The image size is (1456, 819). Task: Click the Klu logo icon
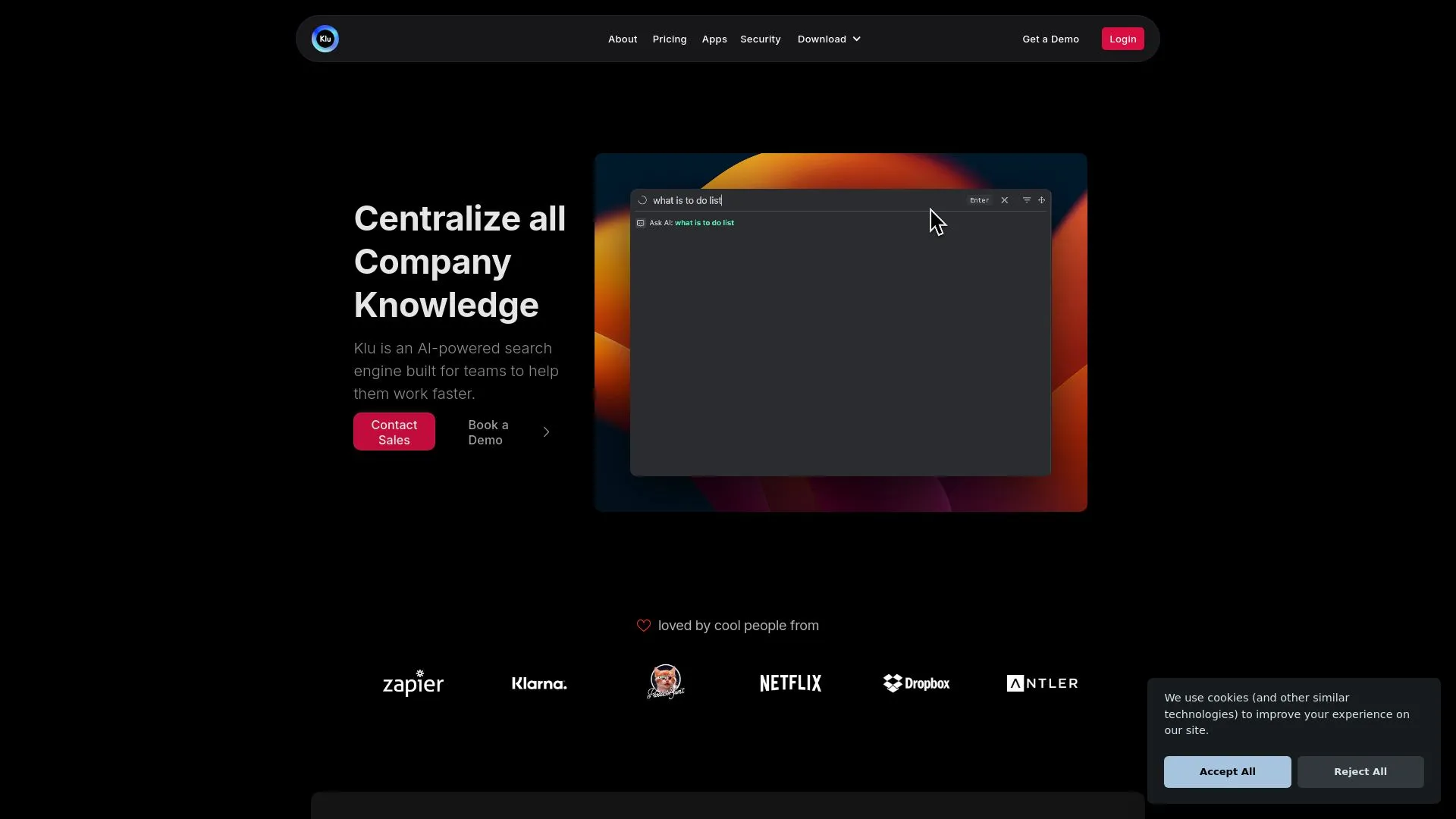coord(325,39)
